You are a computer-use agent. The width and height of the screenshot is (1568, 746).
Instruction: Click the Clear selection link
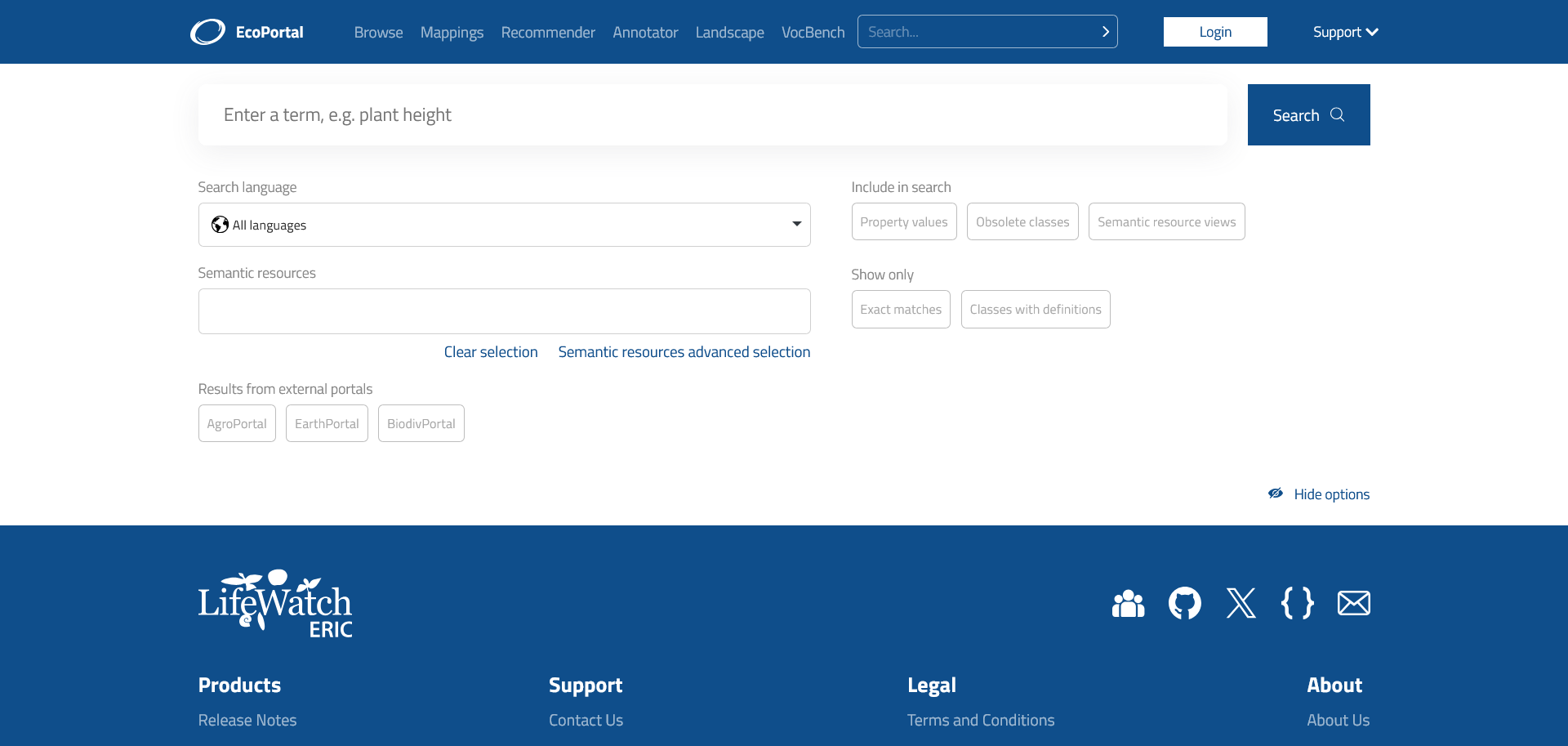(x=490, y=351)
